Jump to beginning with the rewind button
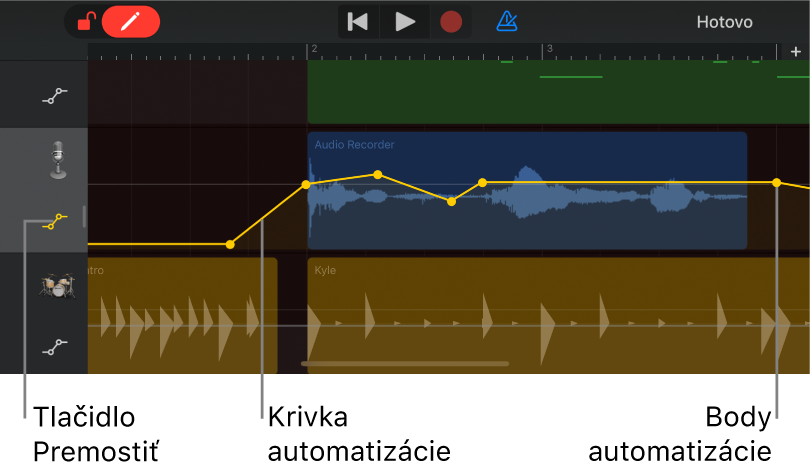The height and width of the screenshot is (468, 811). [x=357, y=21]
